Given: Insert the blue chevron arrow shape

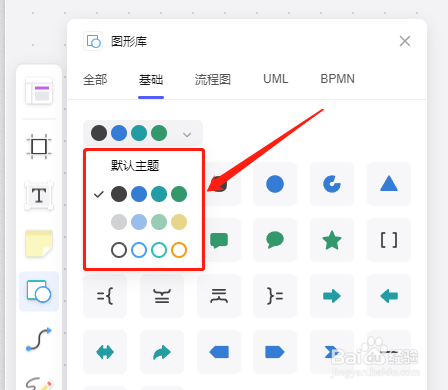Looking at the screenshot, I should (x=332, y=352).
